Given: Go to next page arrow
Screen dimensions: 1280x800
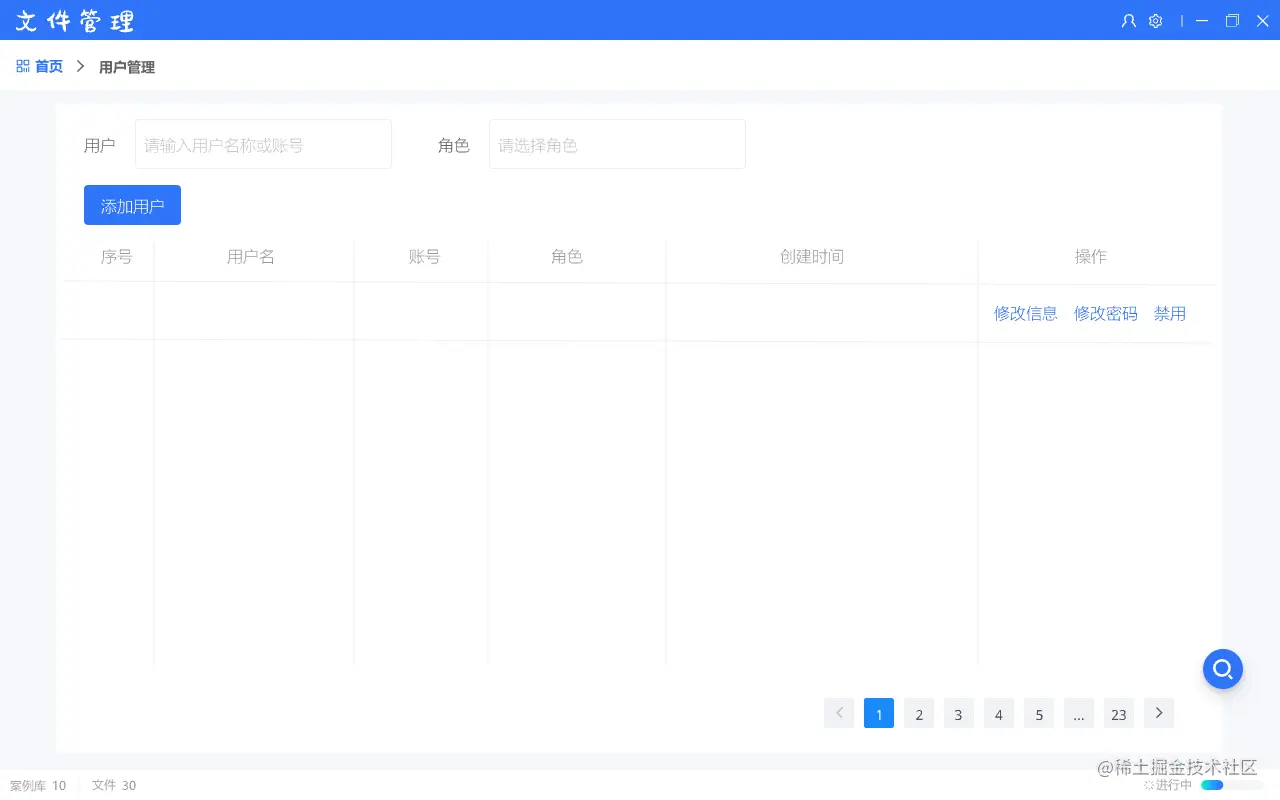Looking at the screenshot, I should (x=1159, y=713).
